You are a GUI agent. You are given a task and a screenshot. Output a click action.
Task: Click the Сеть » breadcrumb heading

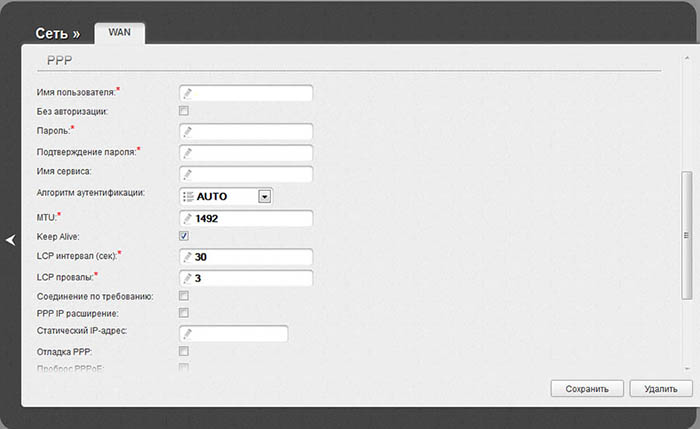click(x=58, y=33)
